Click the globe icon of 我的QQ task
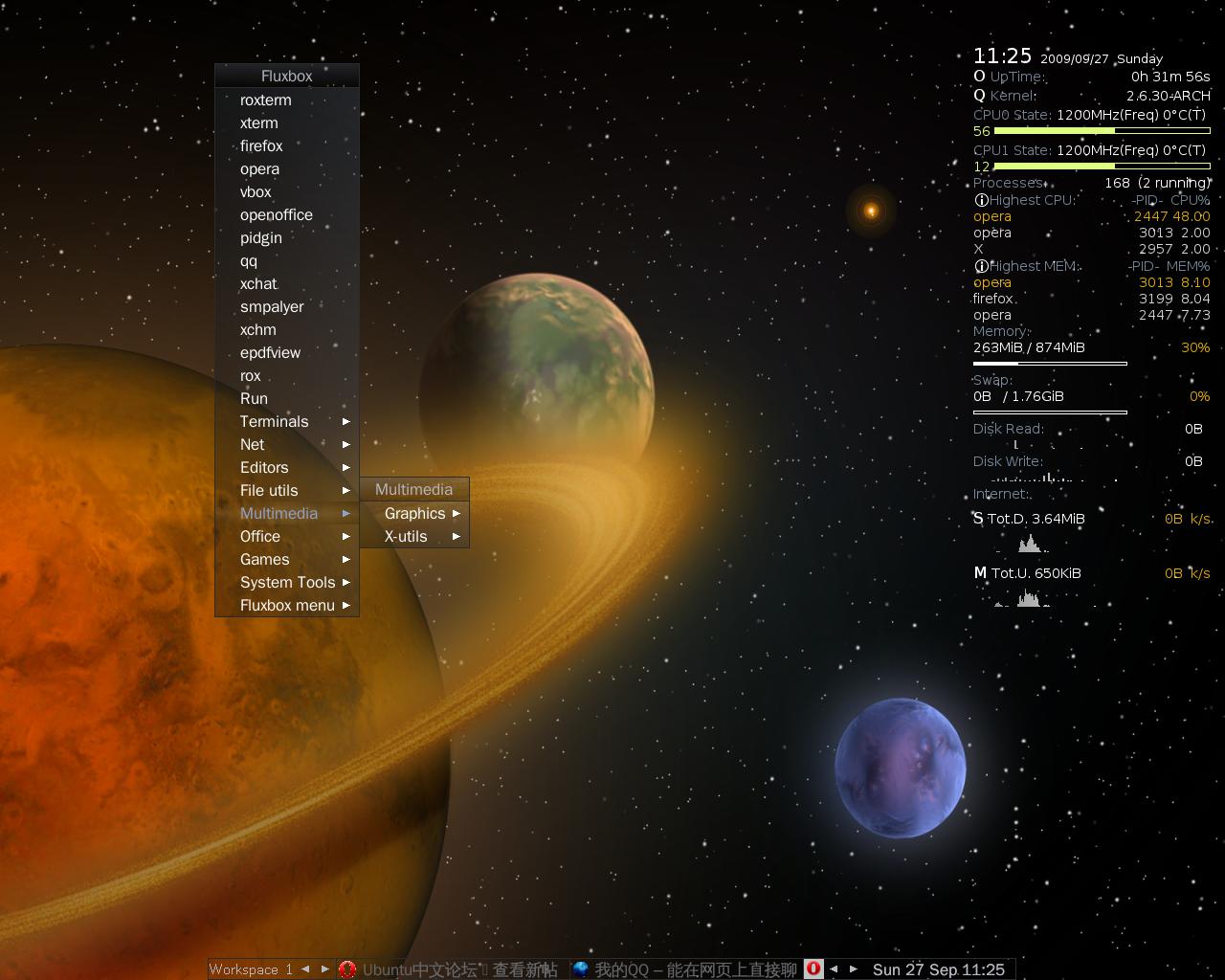Image resolution: width=1225 pixels, height=980 pixels. [580, 969]
